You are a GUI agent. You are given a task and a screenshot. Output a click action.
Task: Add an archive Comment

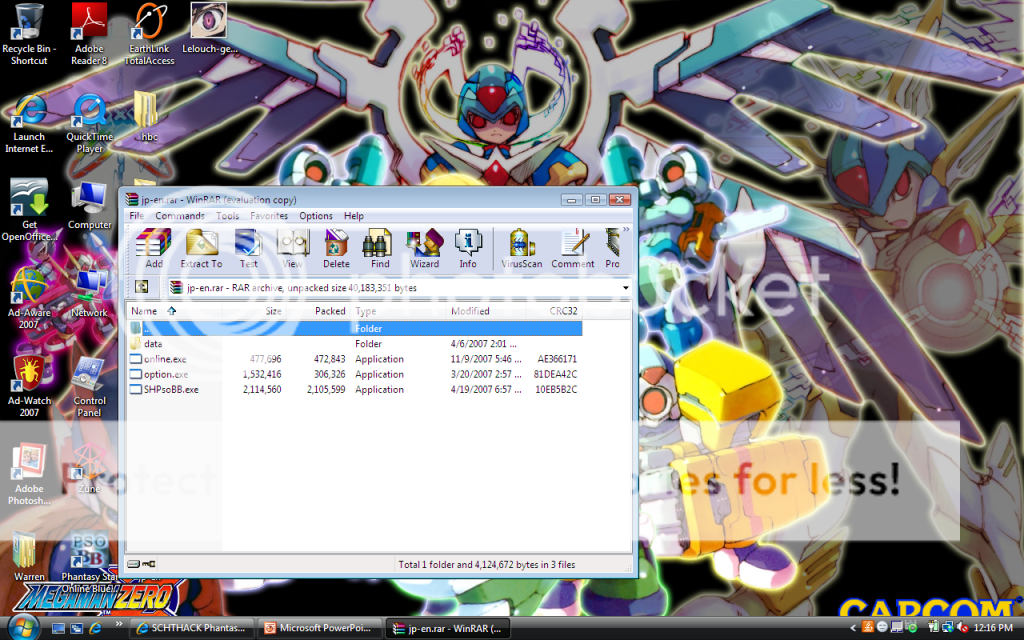click(x=572, y=248)
